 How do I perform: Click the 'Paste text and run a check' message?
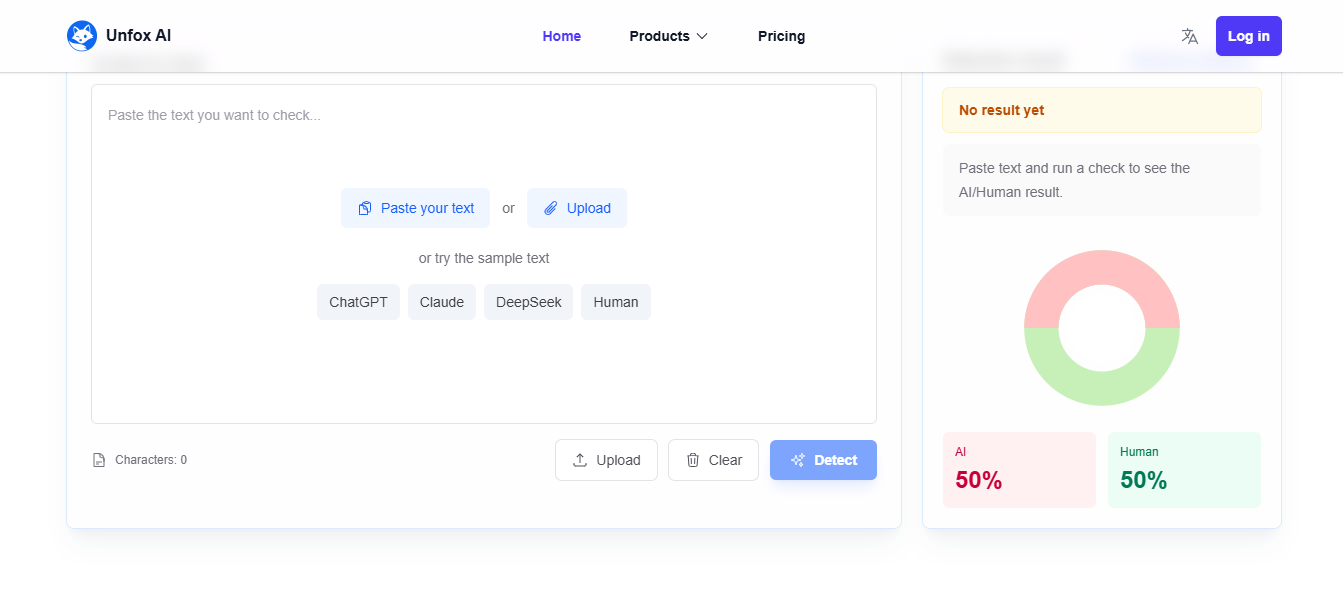click(1102, 180)
